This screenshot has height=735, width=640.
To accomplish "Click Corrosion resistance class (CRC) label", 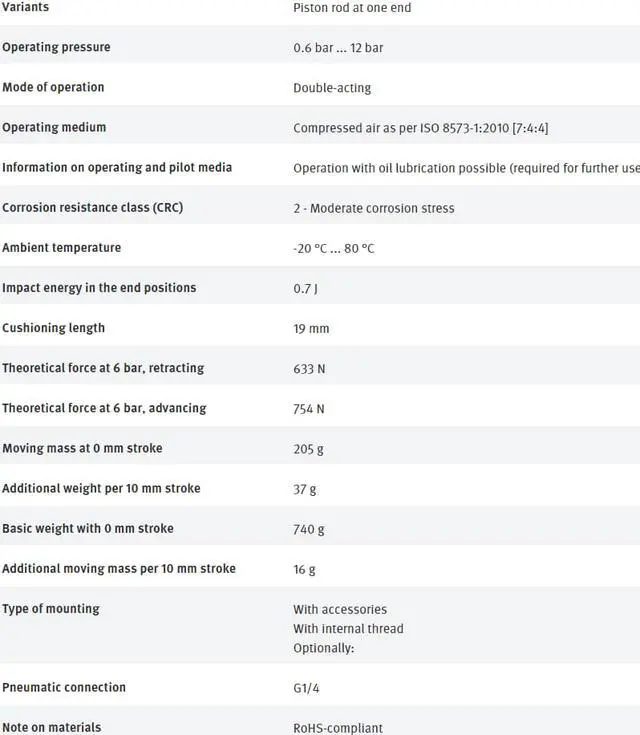I will point(93,207).
